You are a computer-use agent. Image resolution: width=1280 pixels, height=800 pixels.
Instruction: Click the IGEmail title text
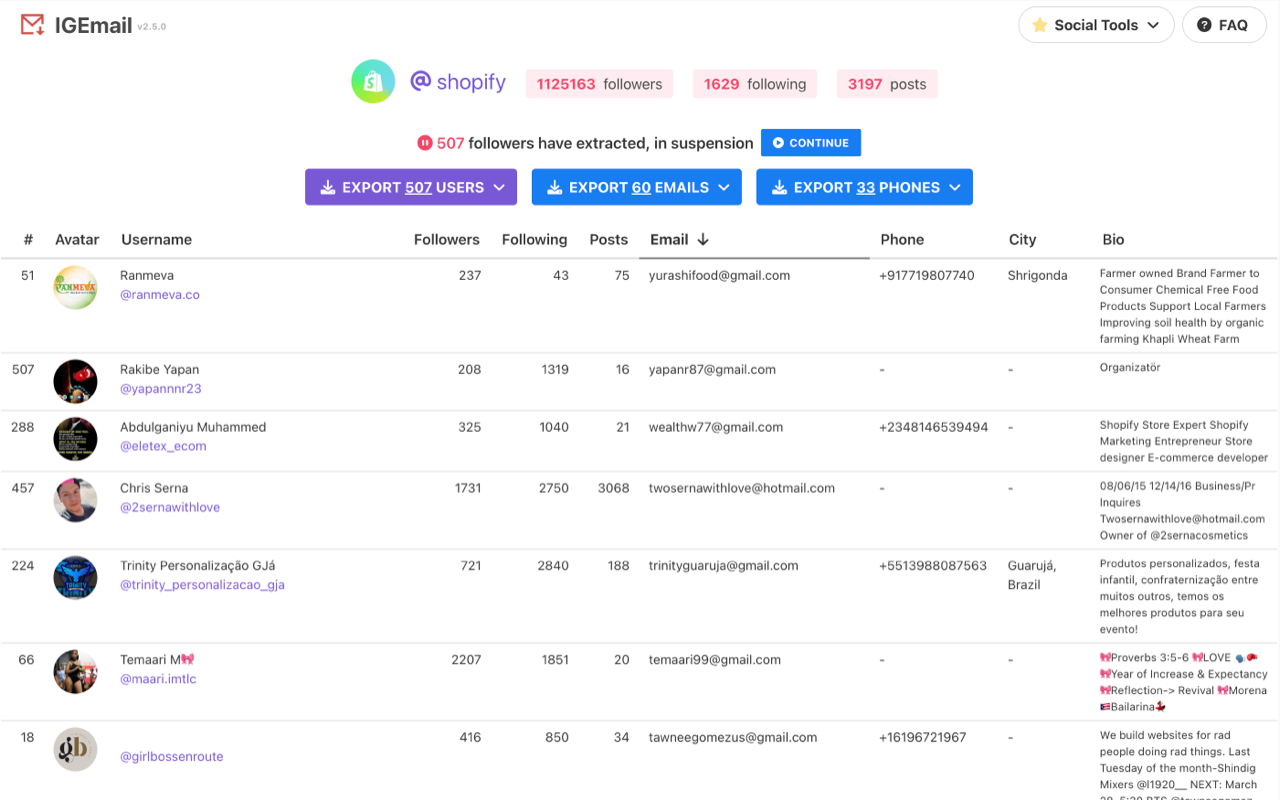(93, 25)
